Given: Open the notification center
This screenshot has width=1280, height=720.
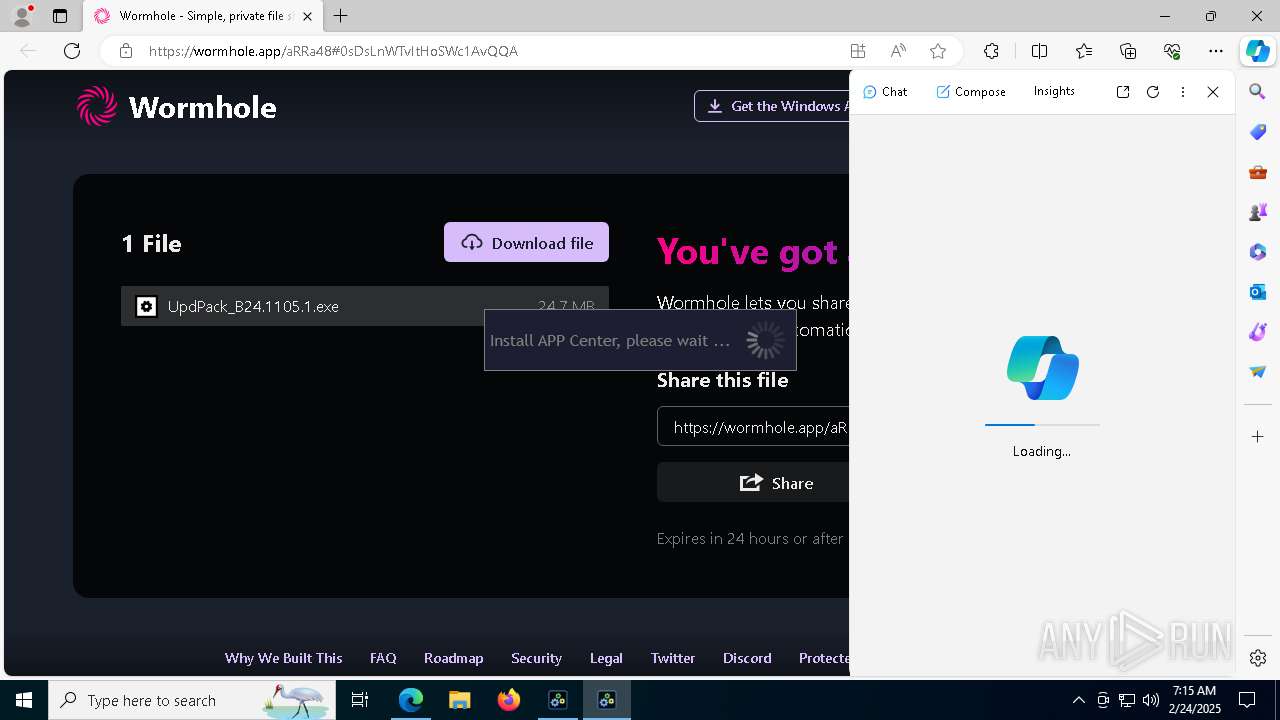Looking at the screenshot, I should pyautogui.click(x=1247, y=700).
